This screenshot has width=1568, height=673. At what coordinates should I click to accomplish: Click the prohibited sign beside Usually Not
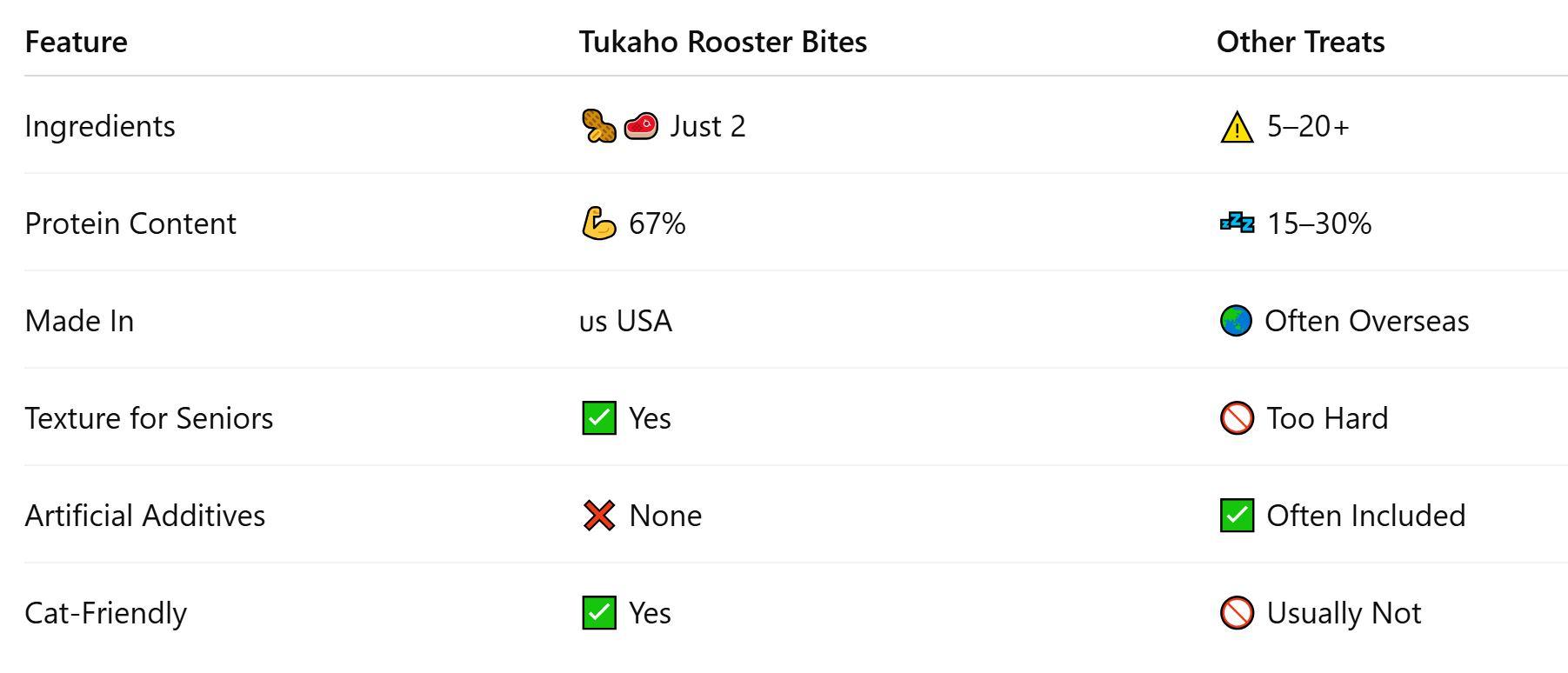(1236, 613)
